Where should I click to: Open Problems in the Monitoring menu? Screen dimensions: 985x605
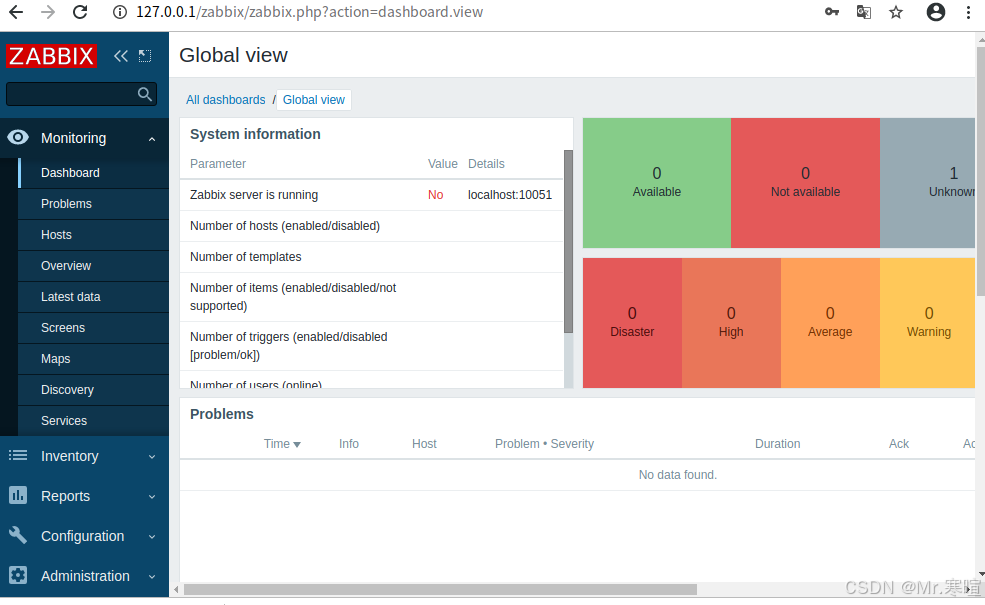(94, 204)
